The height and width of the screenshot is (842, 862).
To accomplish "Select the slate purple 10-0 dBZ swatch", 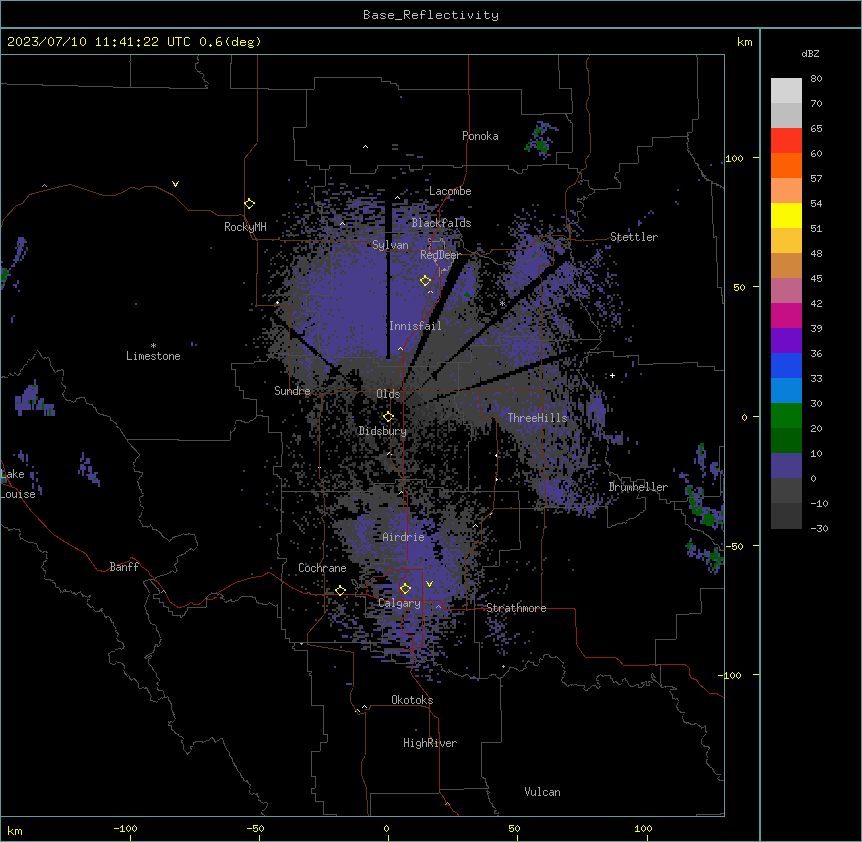I will point(786,466).
